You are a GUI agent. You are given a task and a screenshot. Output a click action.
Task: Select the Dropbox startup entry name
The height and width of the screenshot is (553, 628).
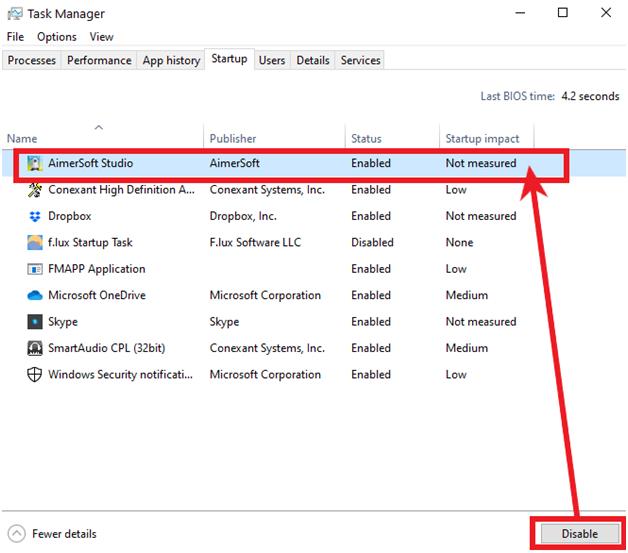point(70,216)
